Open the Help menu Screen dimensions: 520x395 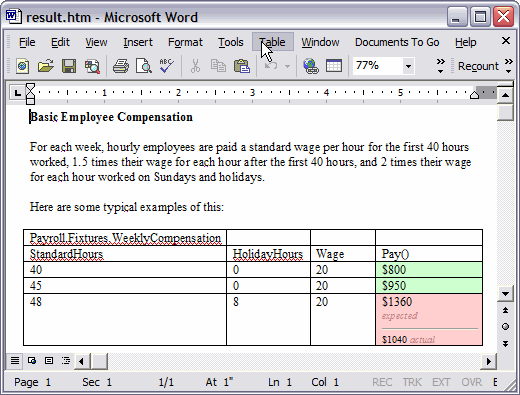point(466,42)
